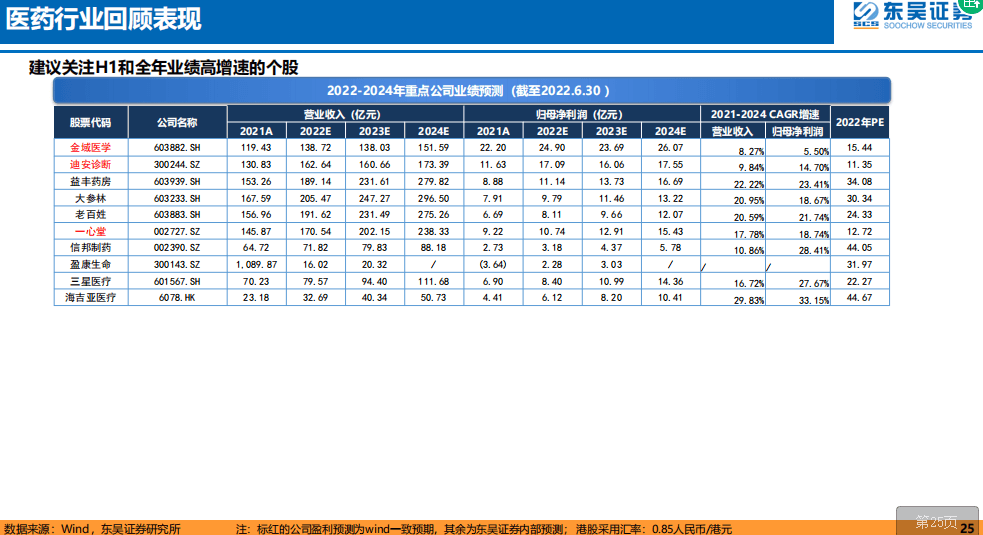Click the CAGR value 14.70%
Screen dimensions: 983x535
(814, 168)
